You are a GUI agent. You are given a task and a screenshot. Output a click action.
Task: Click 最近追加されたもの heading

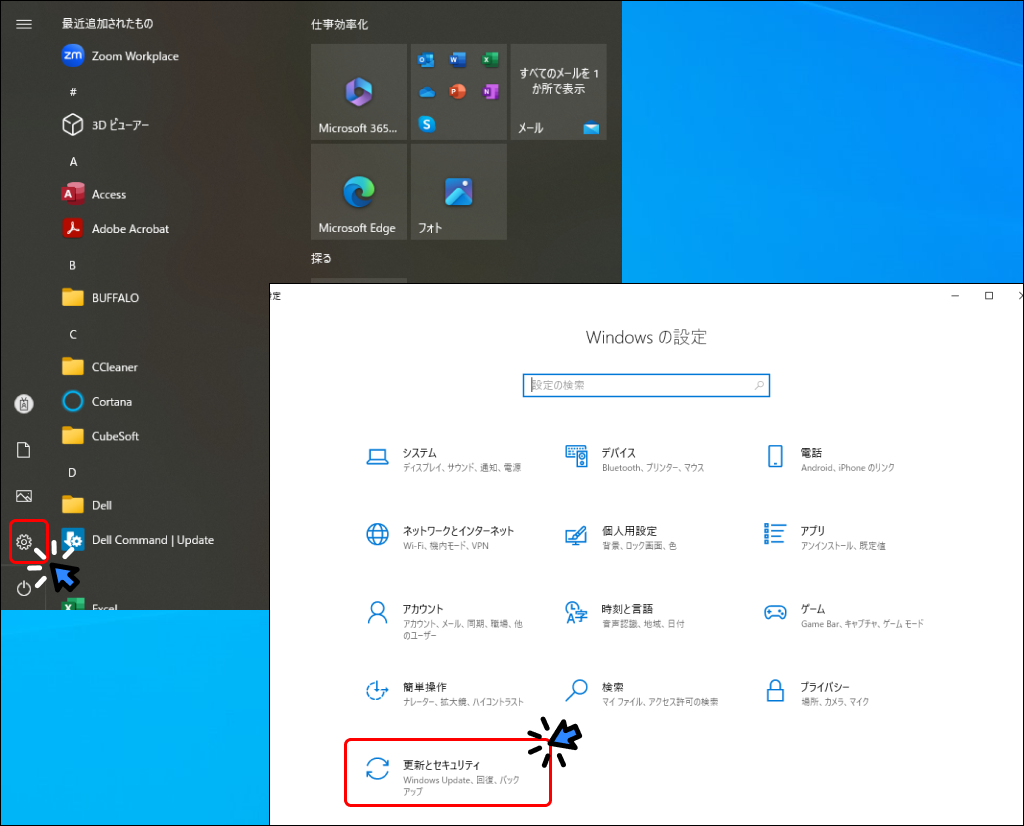click(x=108, y=24)
